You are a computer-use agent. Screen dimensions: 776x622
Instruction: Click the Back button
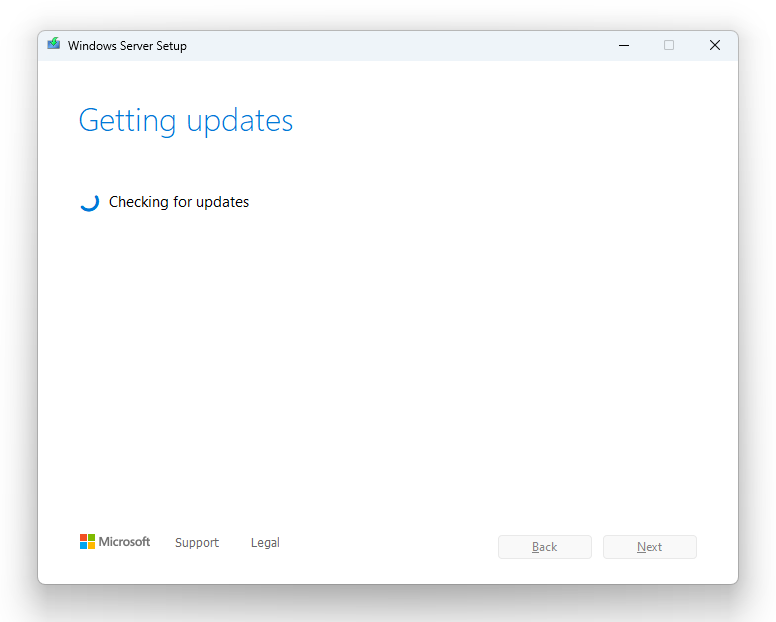(544, 547)
